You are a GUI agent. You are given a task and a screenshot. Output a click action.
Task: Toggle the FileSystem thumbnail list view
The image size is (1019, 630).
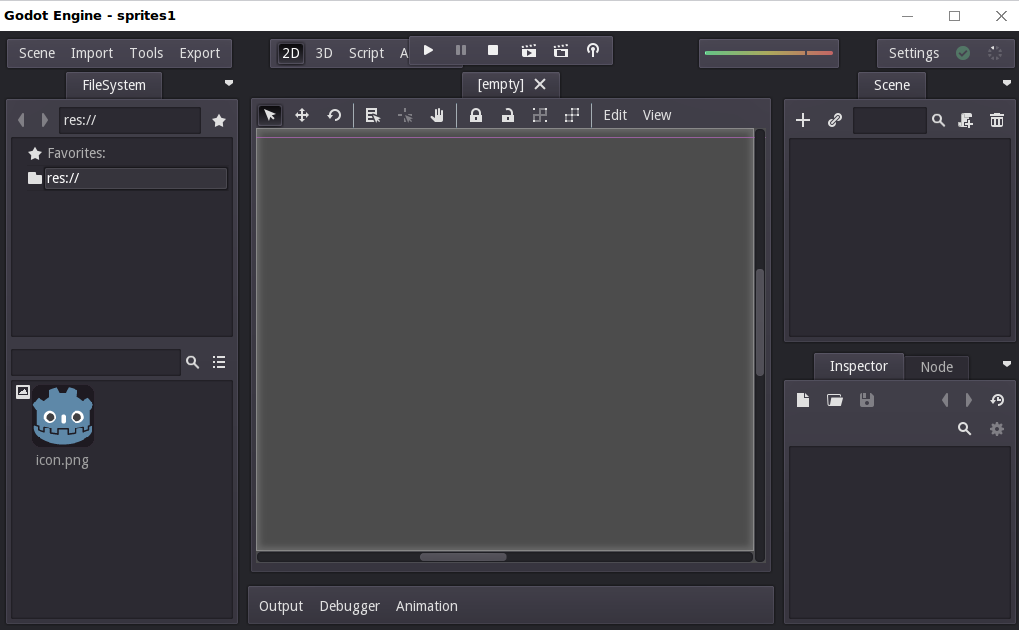point(219,362)
